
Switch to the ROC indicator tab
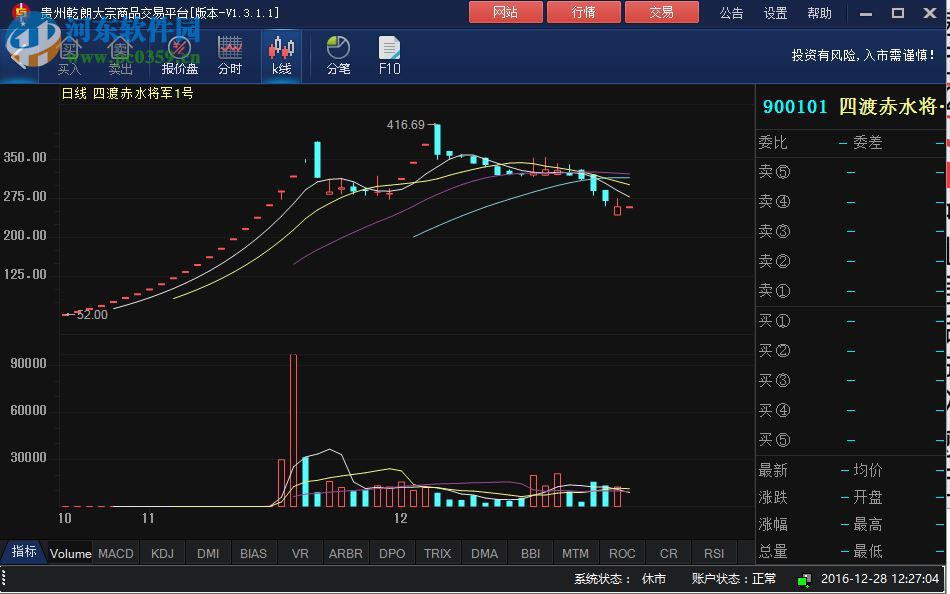622,553
